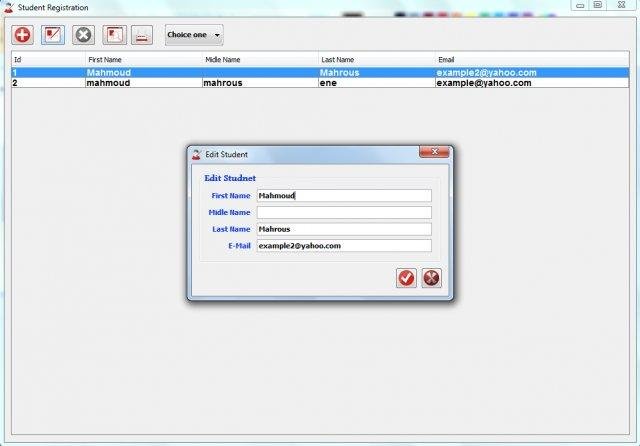Viewport: 640px width, 446px height.
Task: Minimize the Student Registration window
Action: click(x=580, y=5)
